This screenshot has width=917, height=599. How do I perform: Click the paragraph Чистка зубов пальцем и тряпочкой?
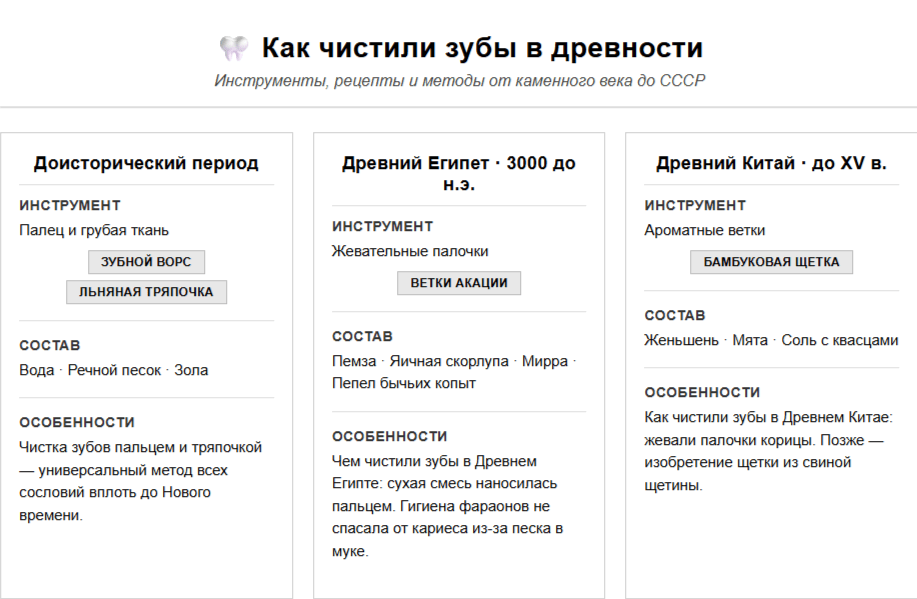(x=141, y=481)
